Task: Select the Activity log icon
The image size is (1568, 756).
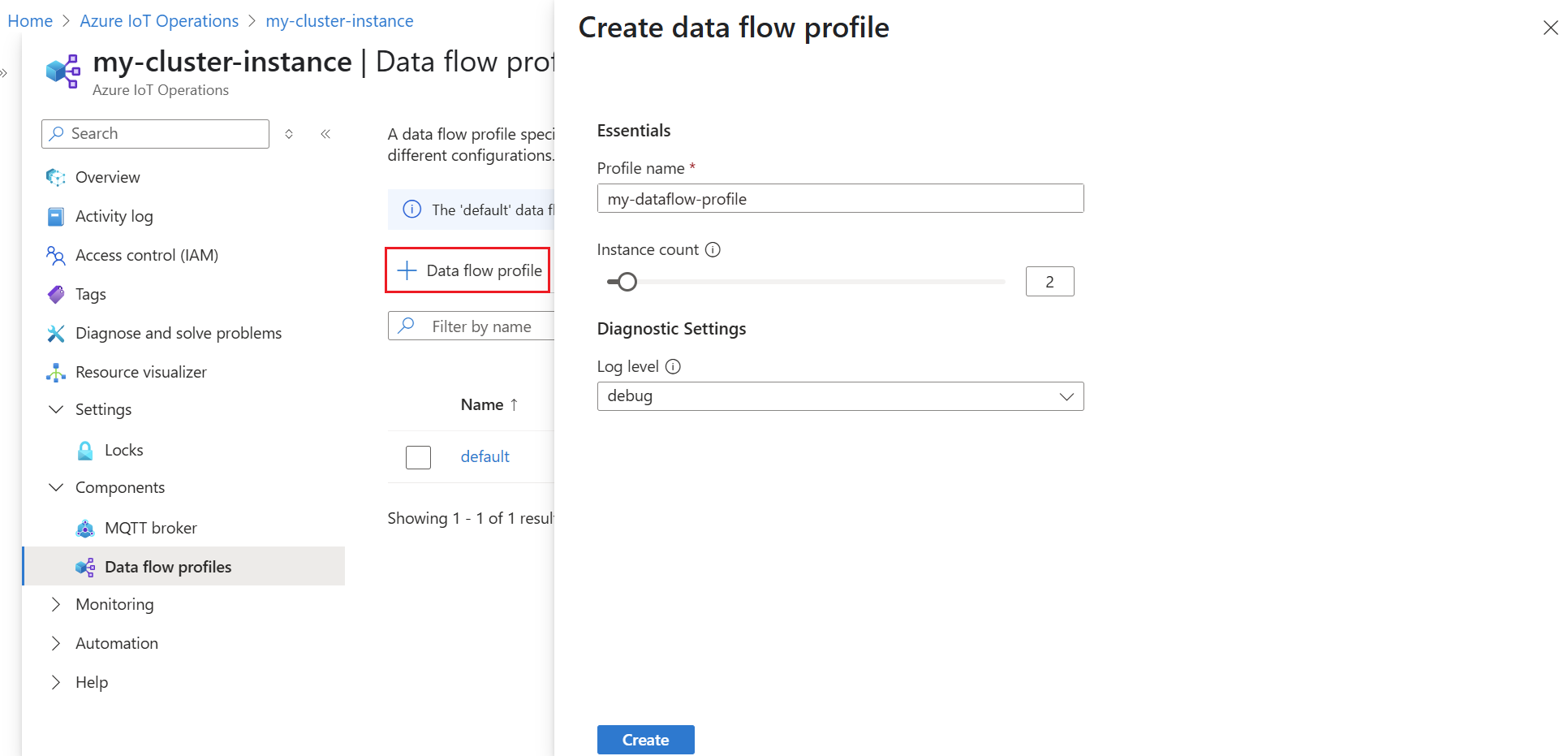Action: [54, 216]
